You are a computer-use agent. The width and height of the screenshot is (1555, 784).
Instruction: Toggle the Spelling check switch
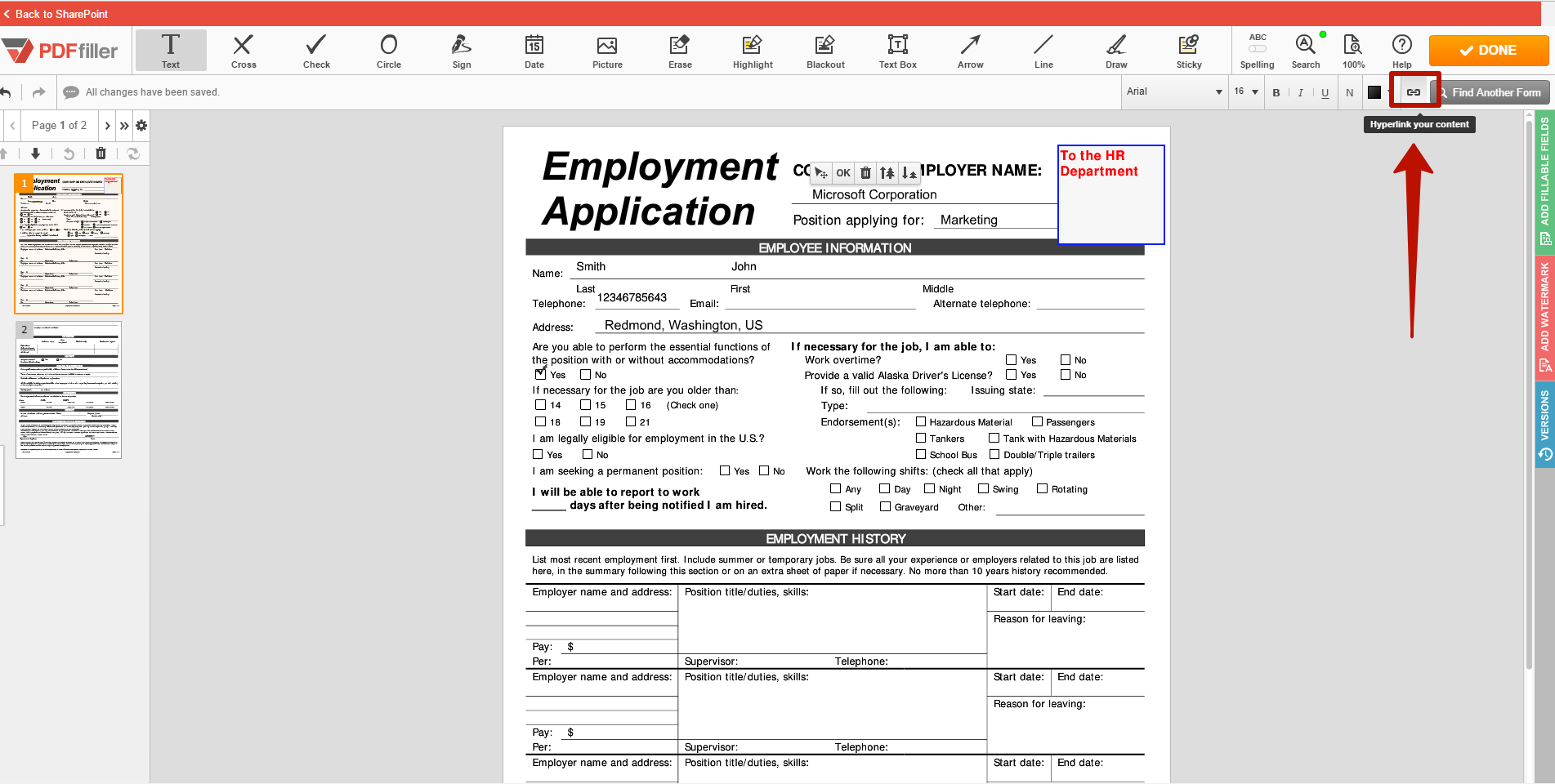point(1258,48)
